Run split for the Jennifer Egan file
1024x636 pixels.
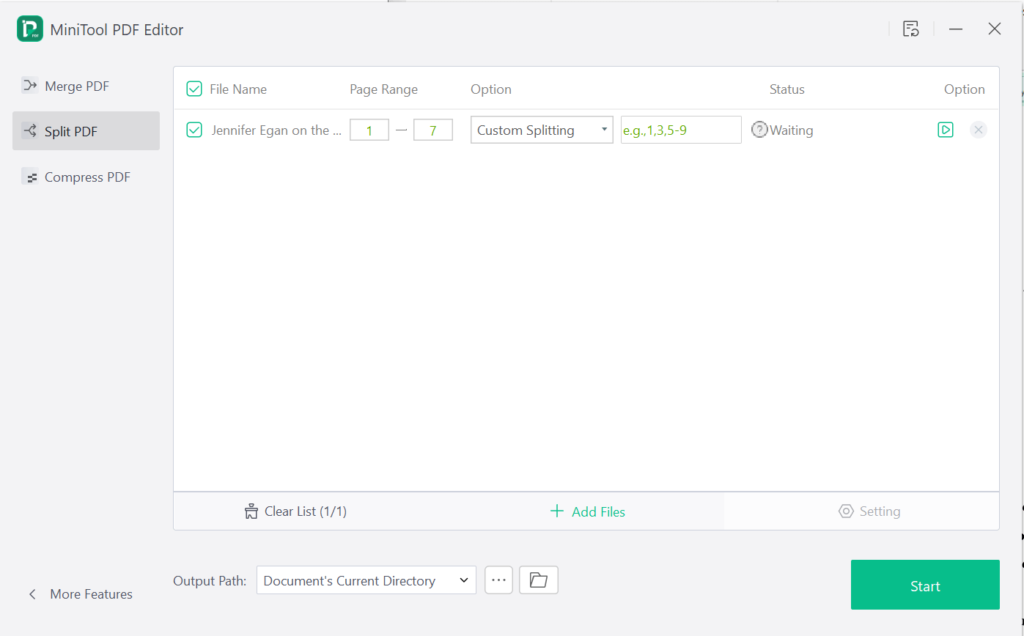pyautogui.click(x=945, y=129)
